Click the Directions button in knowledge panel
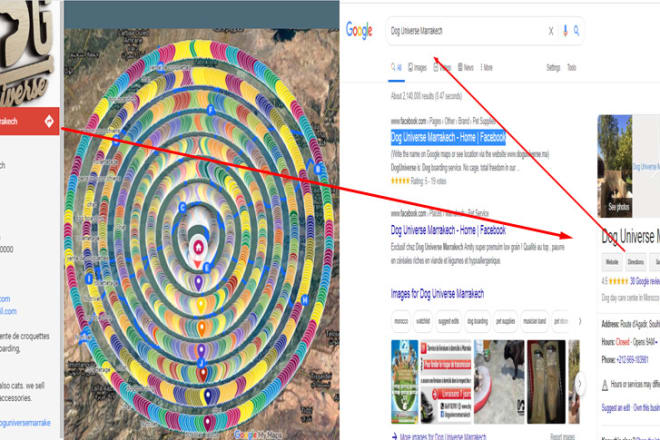Viewport: 660px width, 440px height. pyautogui.click(x=635, y=262)
